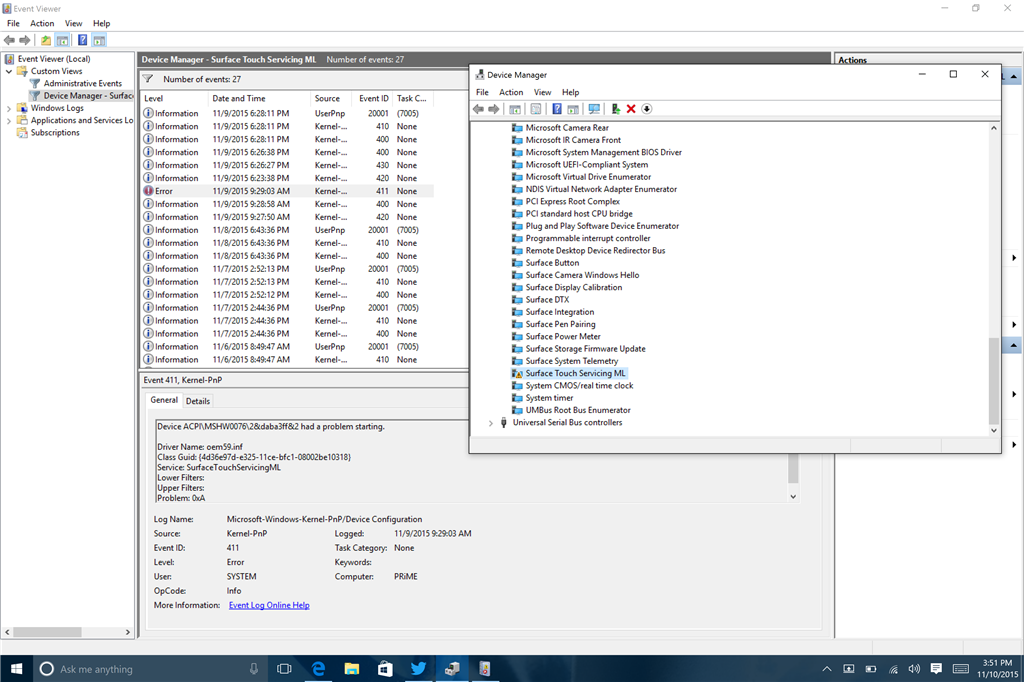This screenshot has width=1024, height=682.
Task: Click Up One Level folder icon in Event Viewer
Action: pyautogui.click(x=46, y=41)
